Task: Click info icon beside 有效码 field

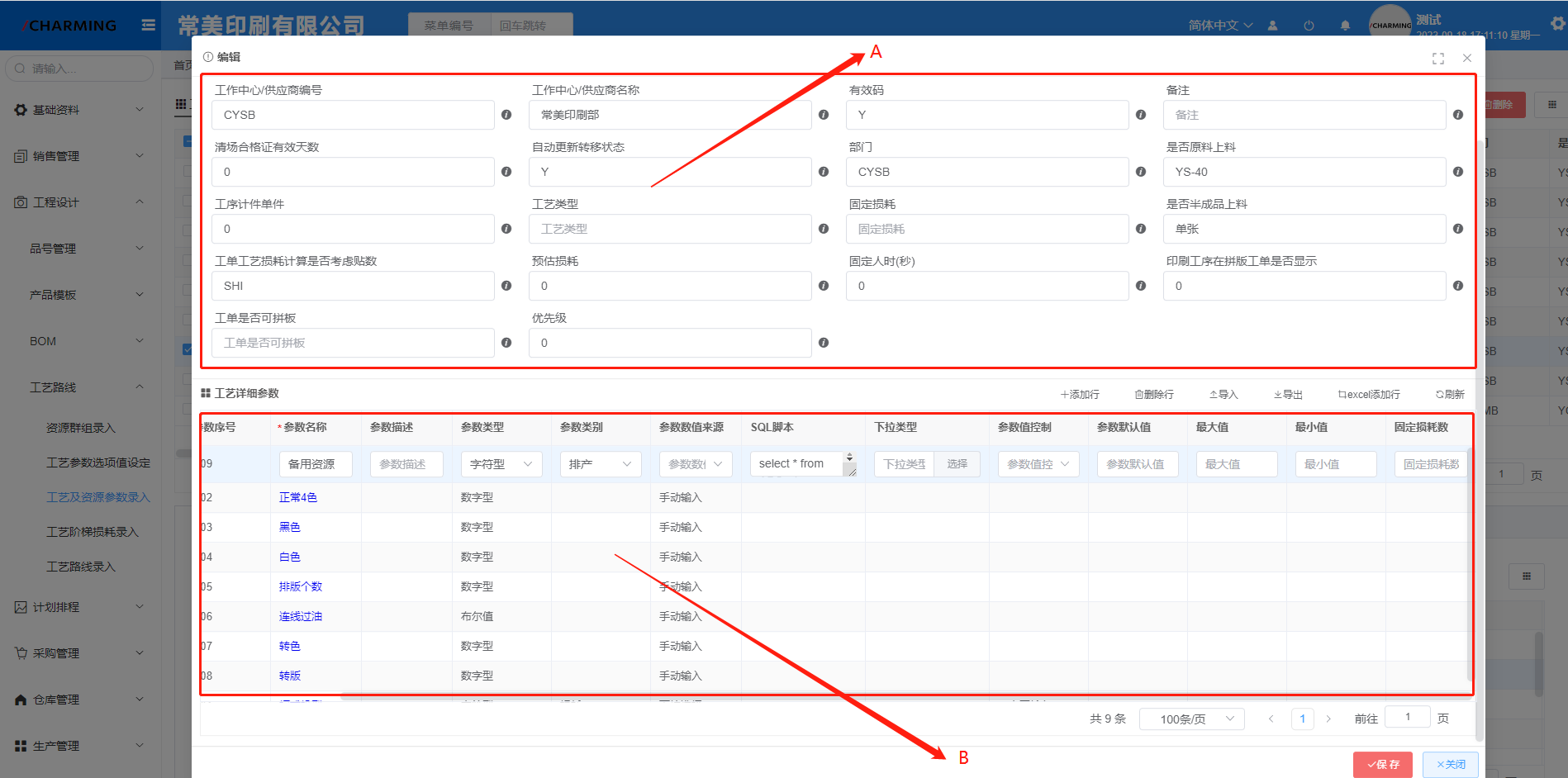Action: tap(1141, 115)
